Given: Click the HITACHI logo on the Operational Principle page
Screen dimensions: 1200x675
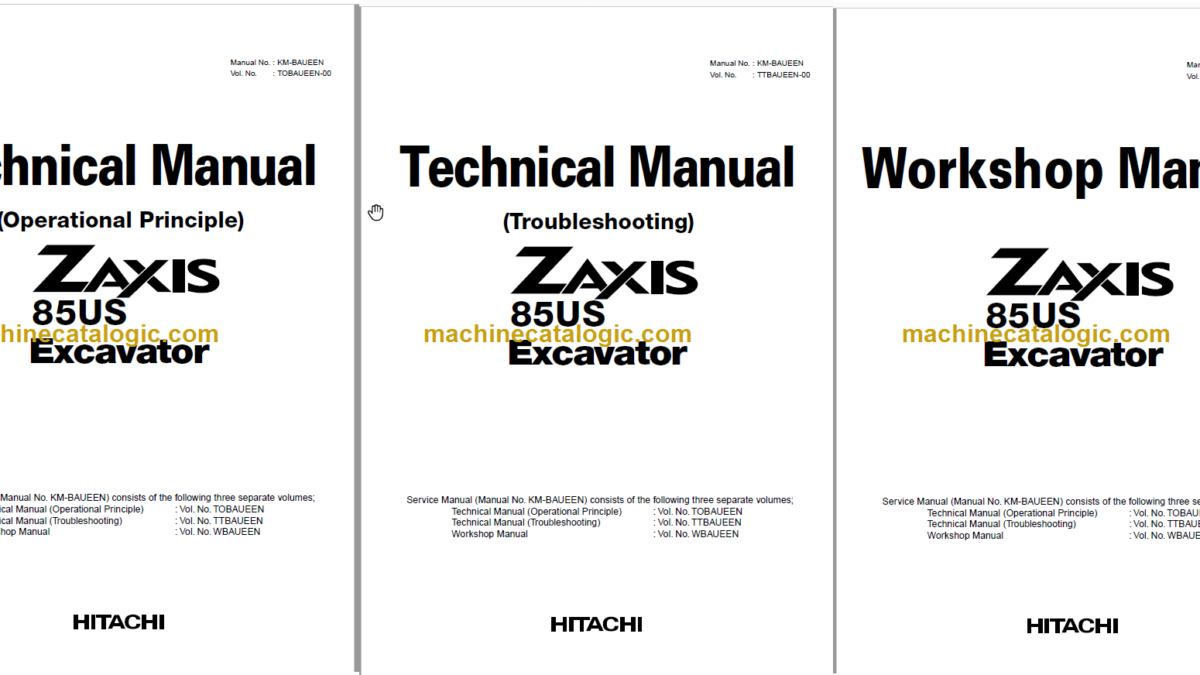Looking at the screenshot, I should (x=118, y=622).
